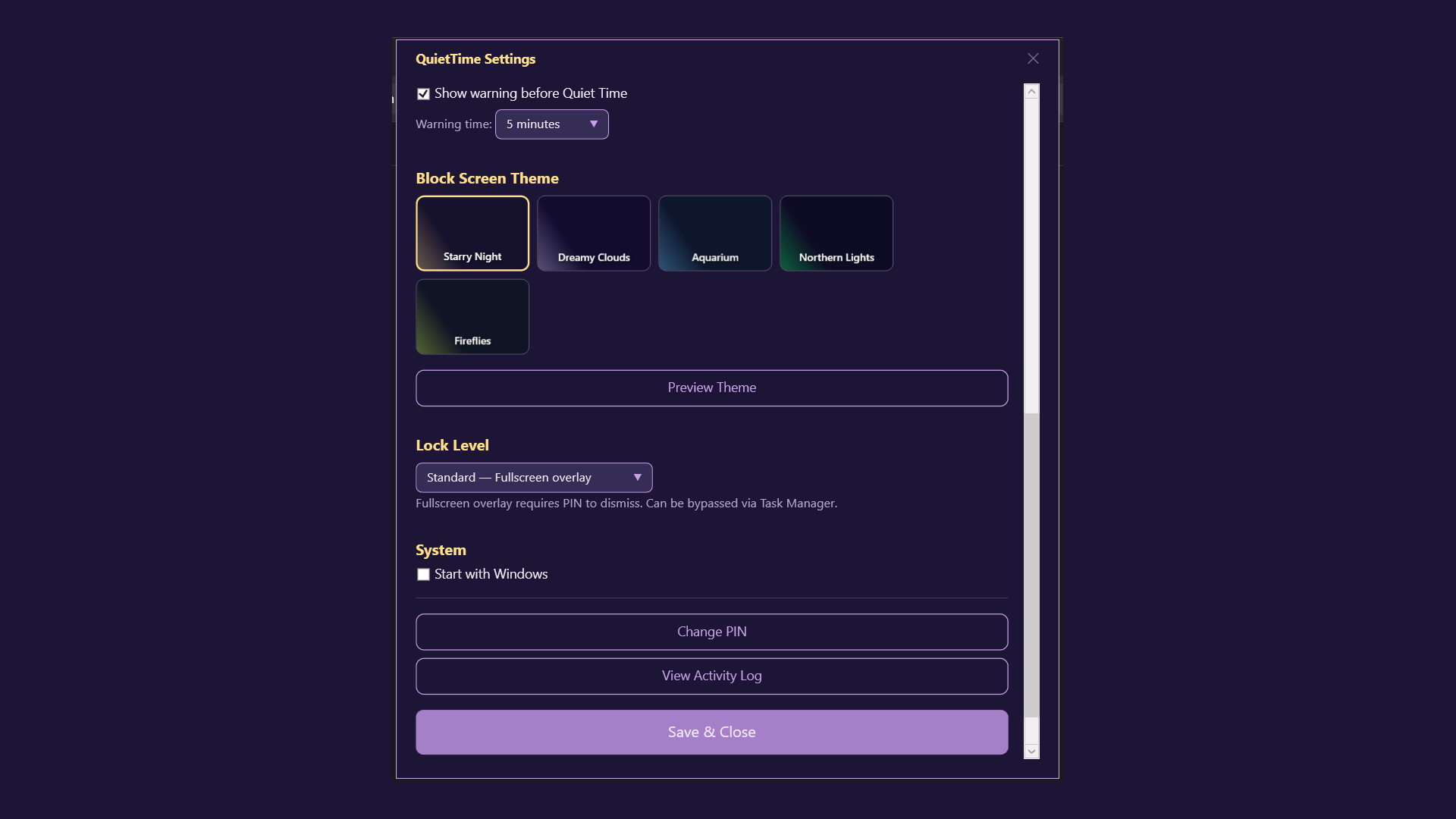Viewport: 1456px width, 819px height.
Task: Select the Fireflies theme
Action: click(472, 316)
